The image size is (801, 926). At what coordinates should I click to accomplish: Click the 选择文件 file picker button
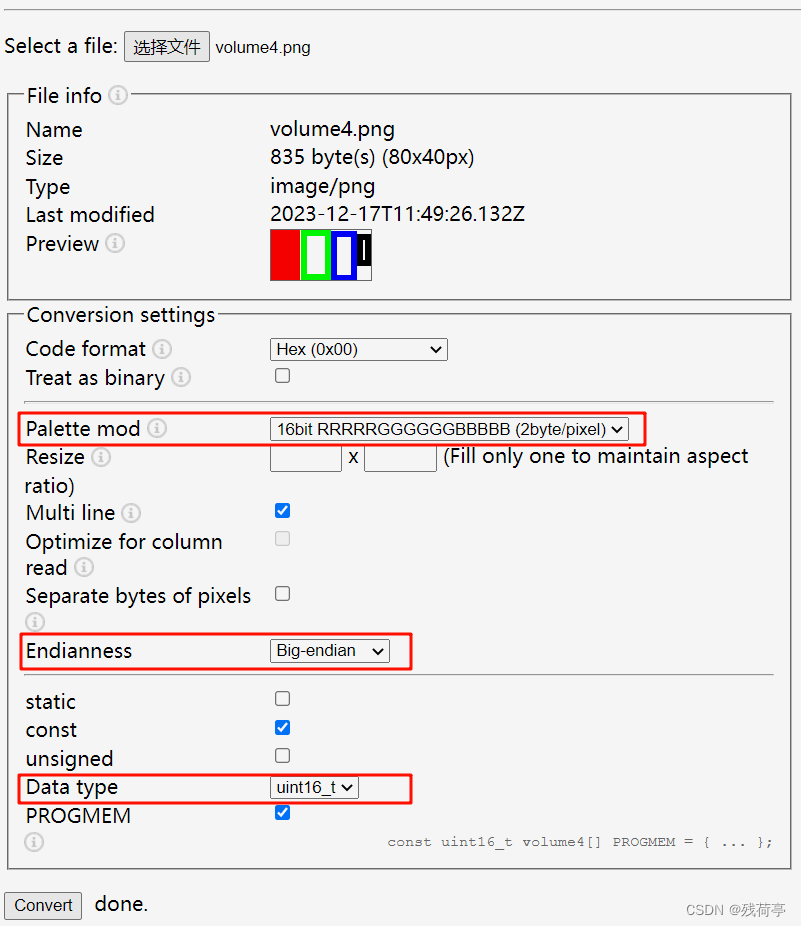(x=166, y=46)
